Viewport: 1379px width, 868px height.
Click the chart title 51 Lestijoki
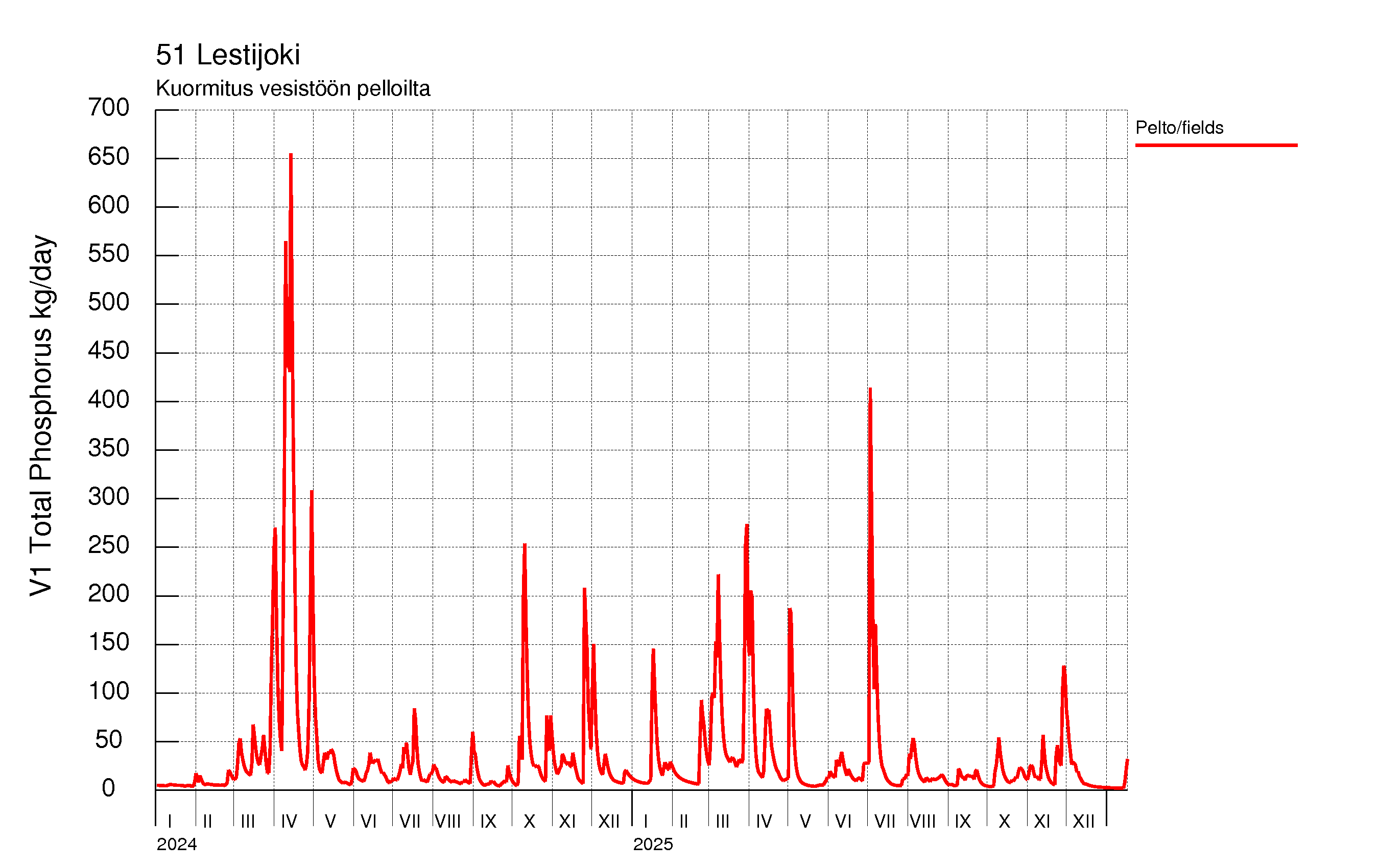[x=227, y=55]
